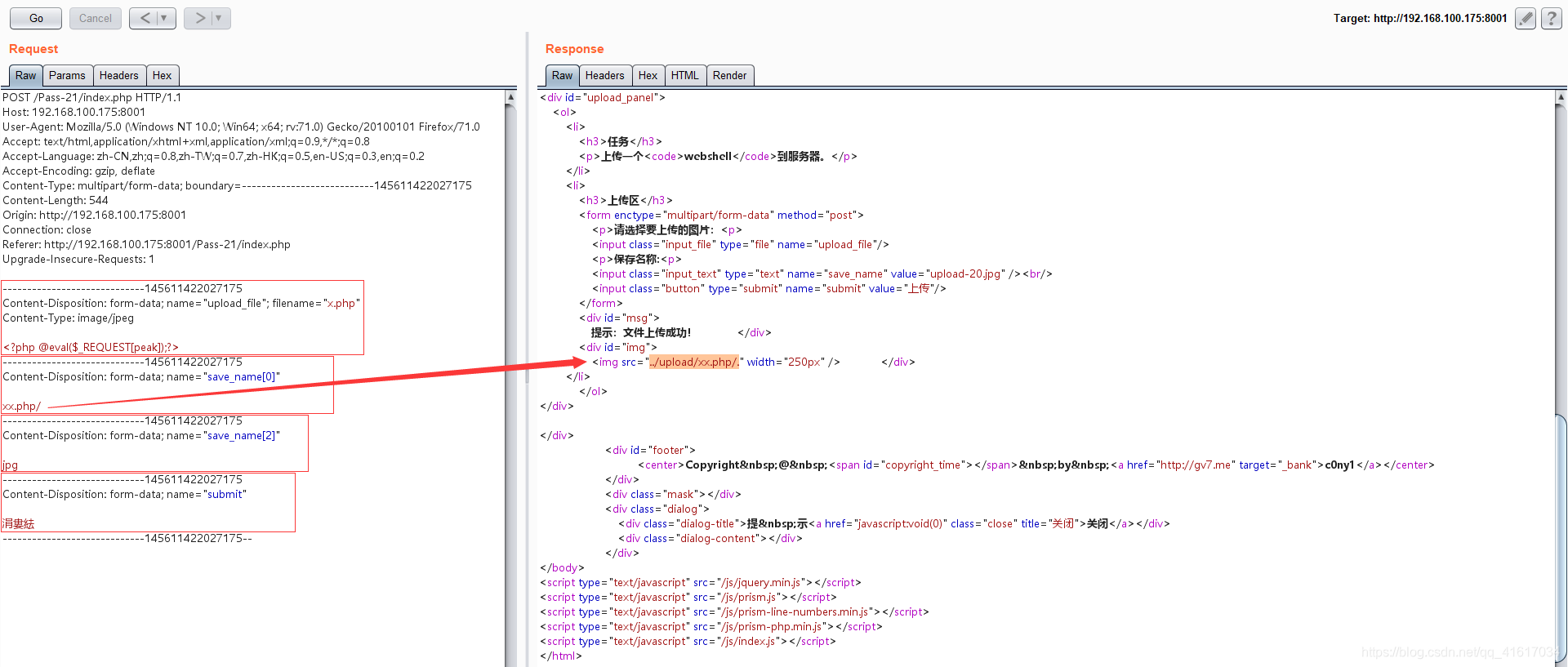Click the request pane scroll-up arrow
This screenshot has width=1568, height=667.
pyautogui.click(x=511, y=96)
